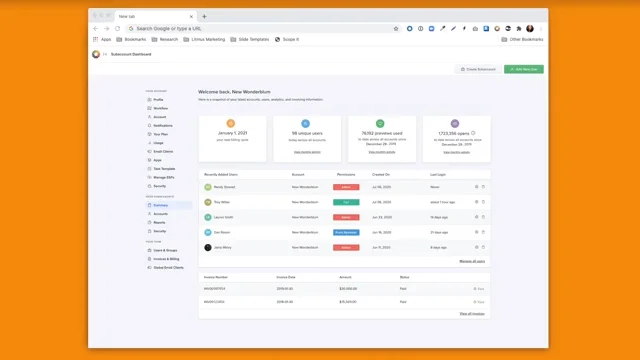
Task: Click the blue Proof Reviewer permission badge
Action: [346, 233]
